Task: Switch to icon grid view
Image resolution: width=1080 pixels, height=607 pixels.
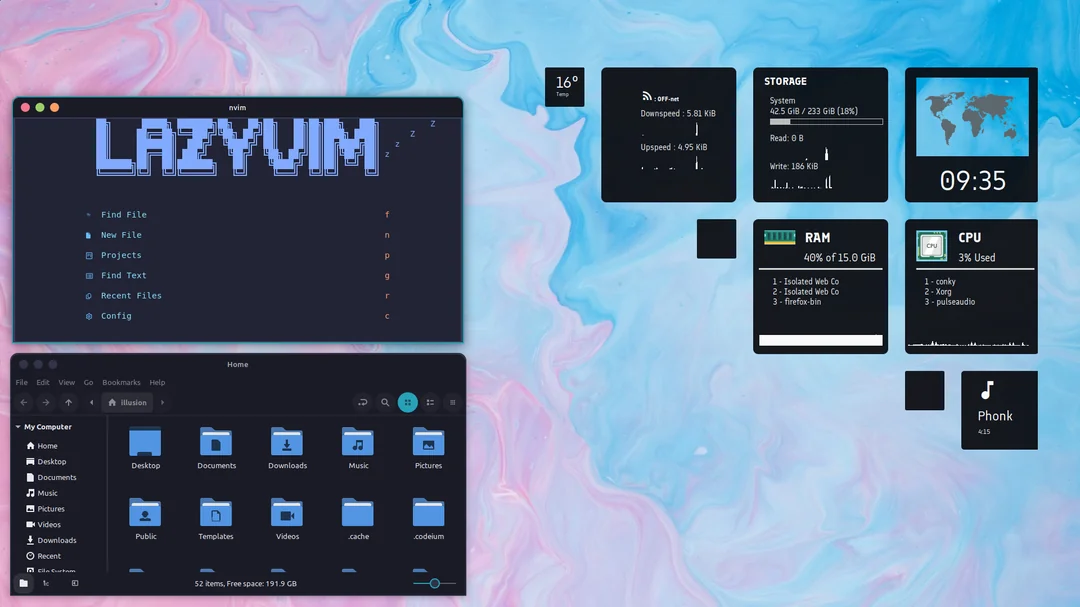Action: (408, 402)
